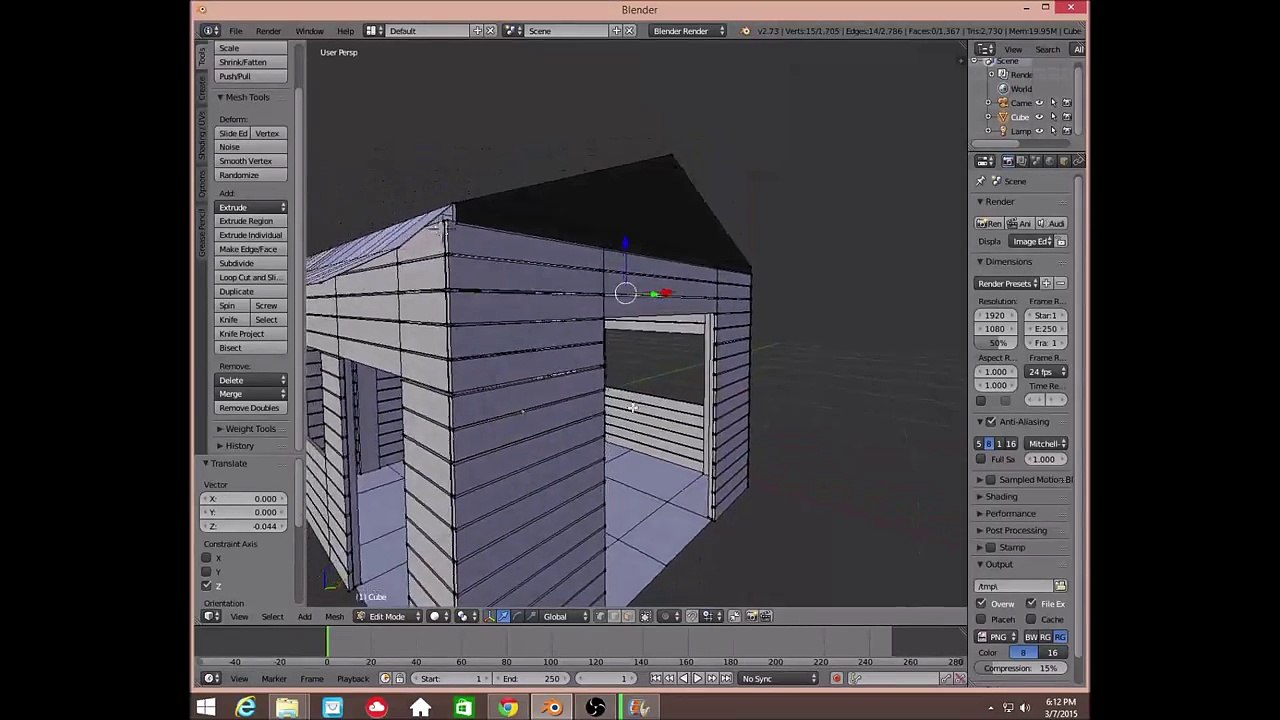1280x720 pixels.
Task: Toggle the Anti-Aliasing checkbox
Action: tap(991, 422)
